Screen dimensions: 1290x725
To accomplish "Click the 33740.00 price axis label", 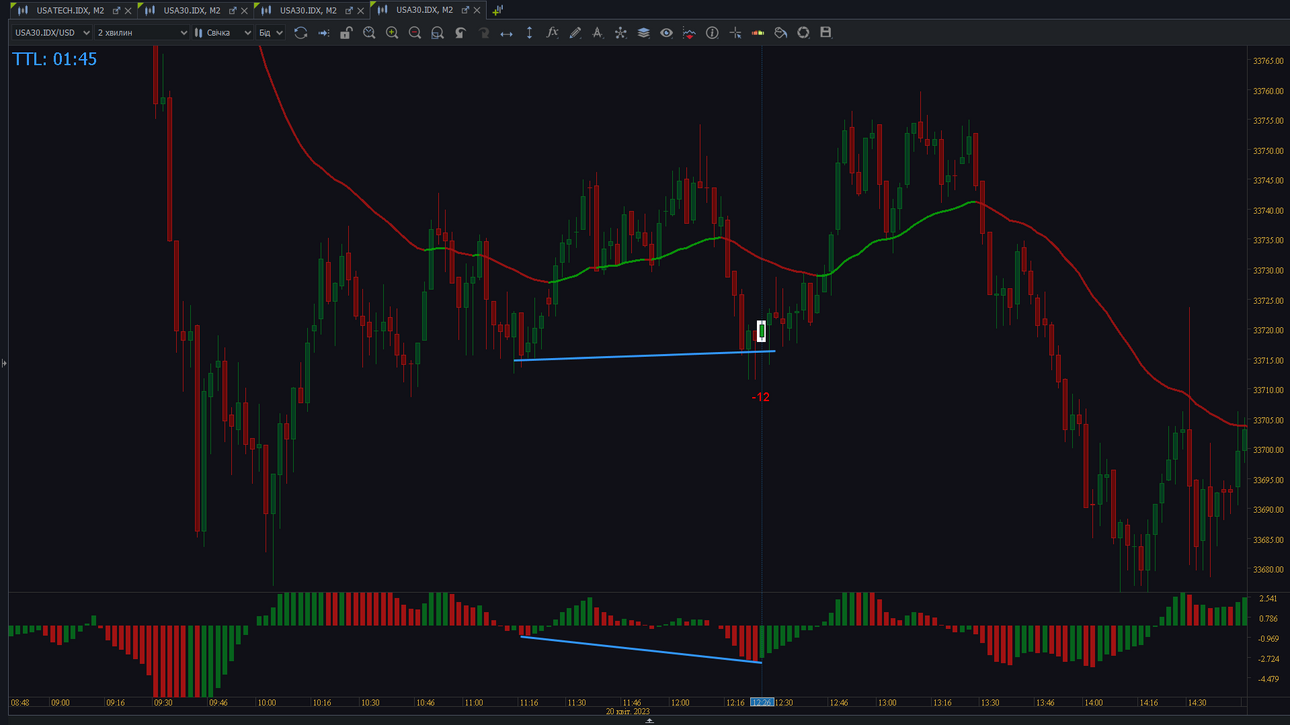I will [1267, 211].
